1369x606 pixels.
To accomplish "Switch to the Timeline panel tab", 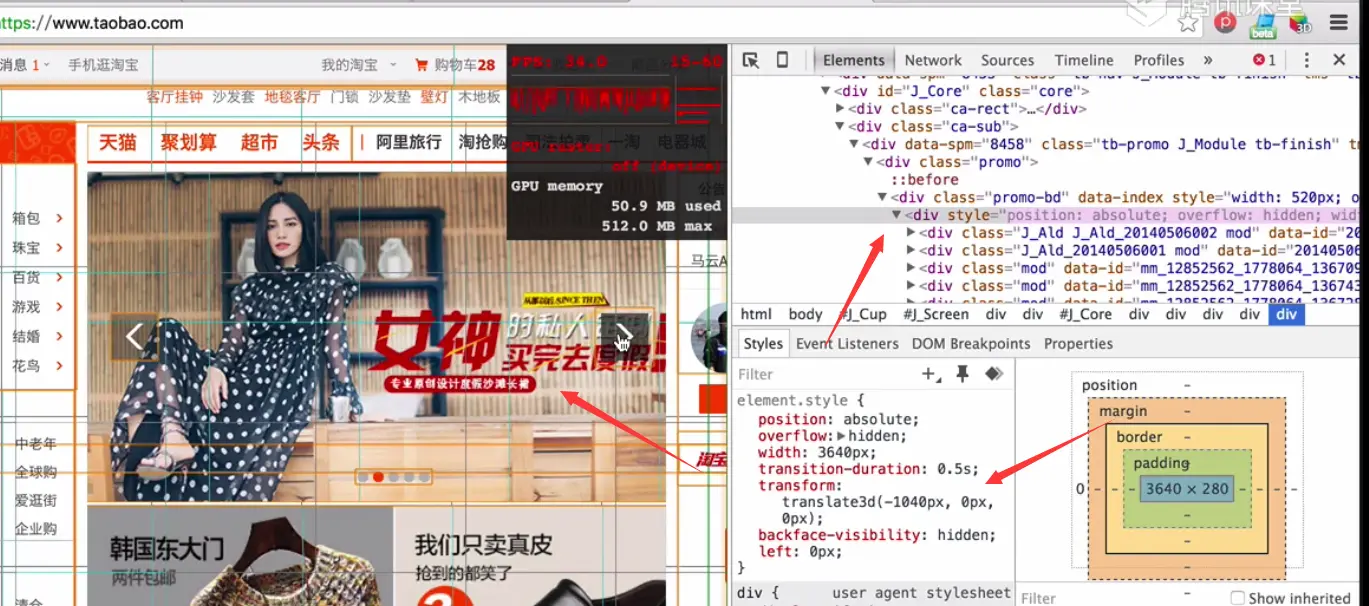I will click(1083, 60).
